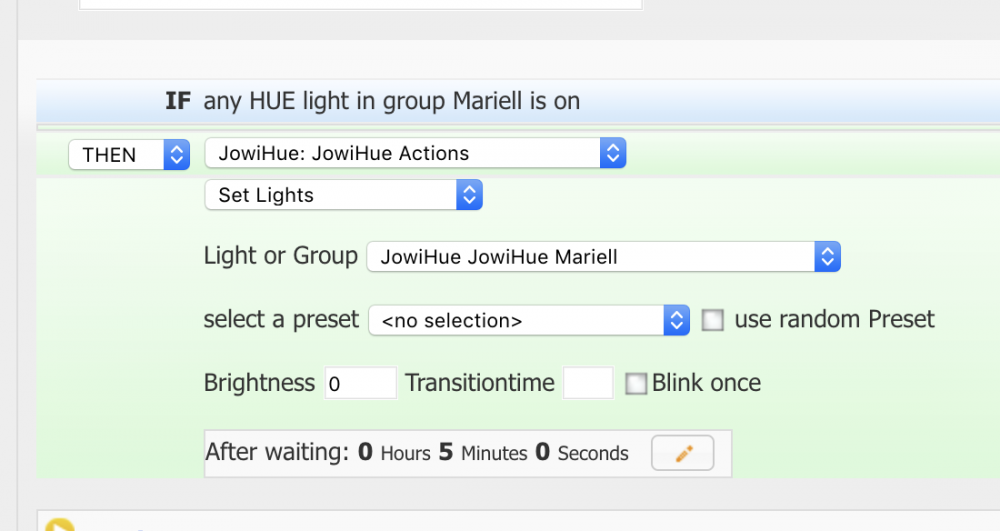
Task: Focus the Transitiontime text field
Action: [588, 384]
